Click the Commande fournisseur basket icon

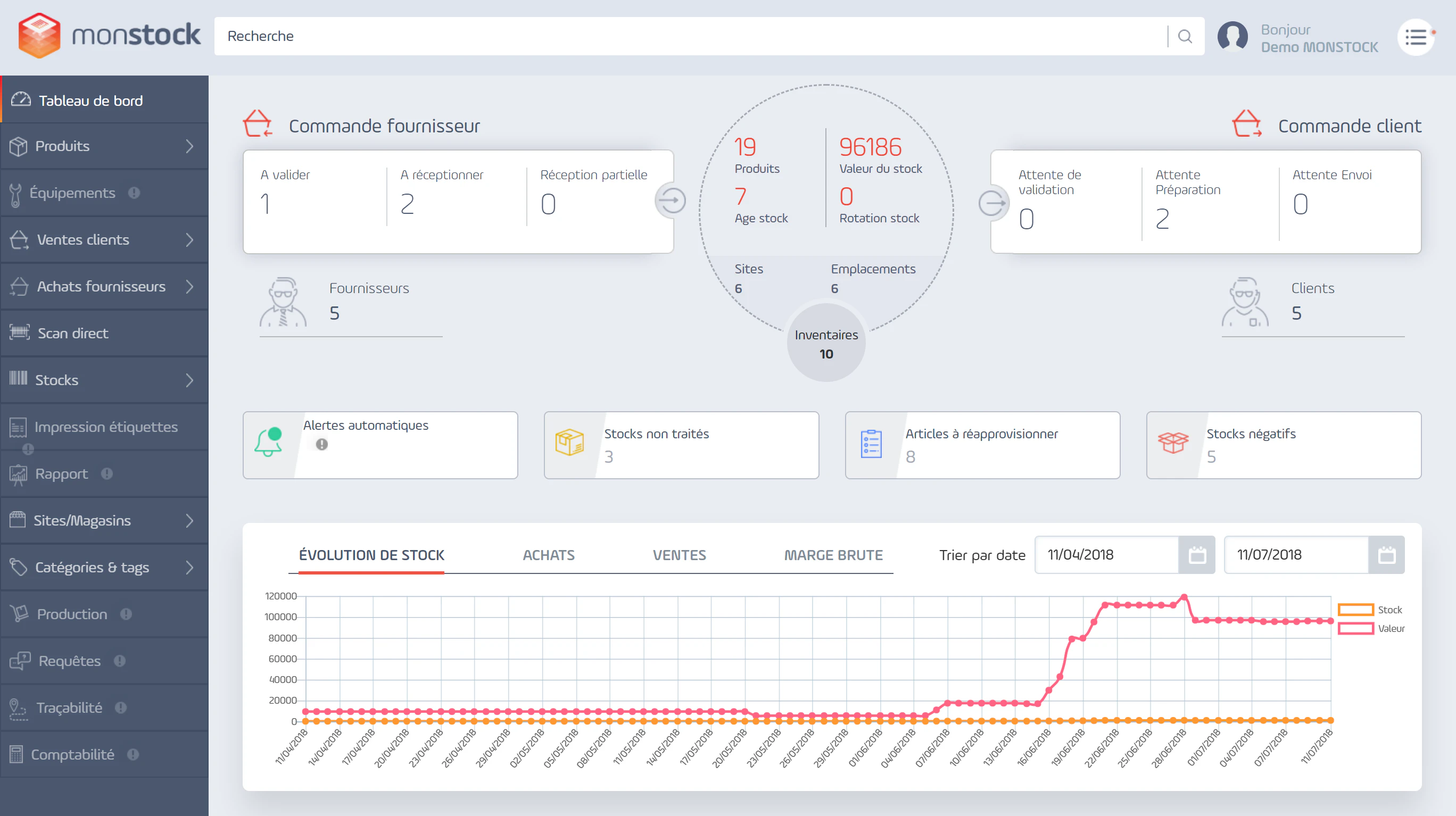pos(258,123)
